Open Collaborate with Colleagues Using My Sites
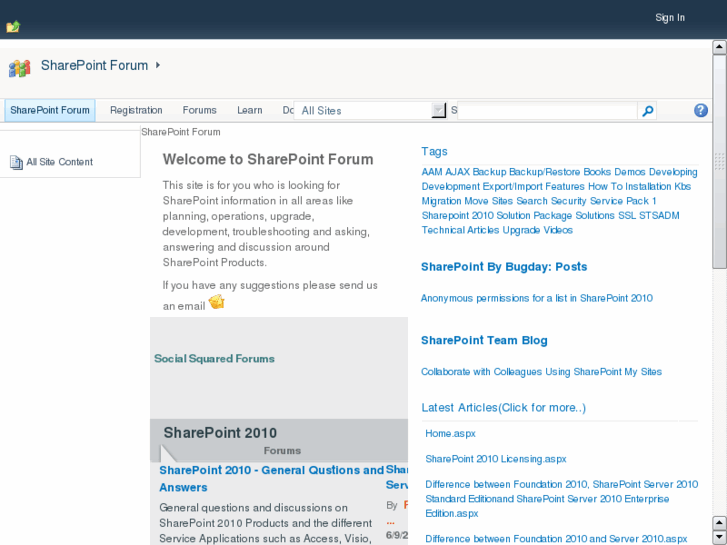The height and width of the screenshot is (545, 727). (541, 372)
